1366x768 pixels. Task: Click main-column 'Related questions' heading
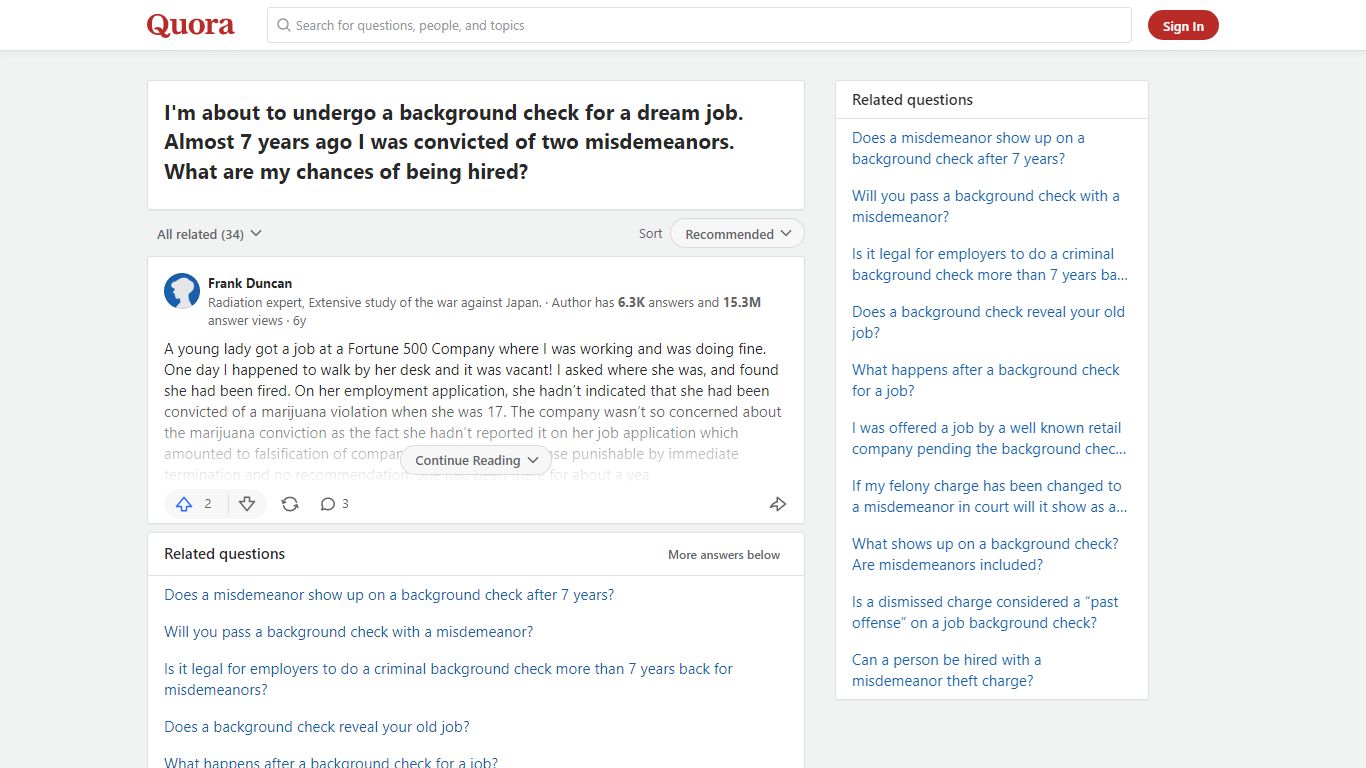pos(224,554)
